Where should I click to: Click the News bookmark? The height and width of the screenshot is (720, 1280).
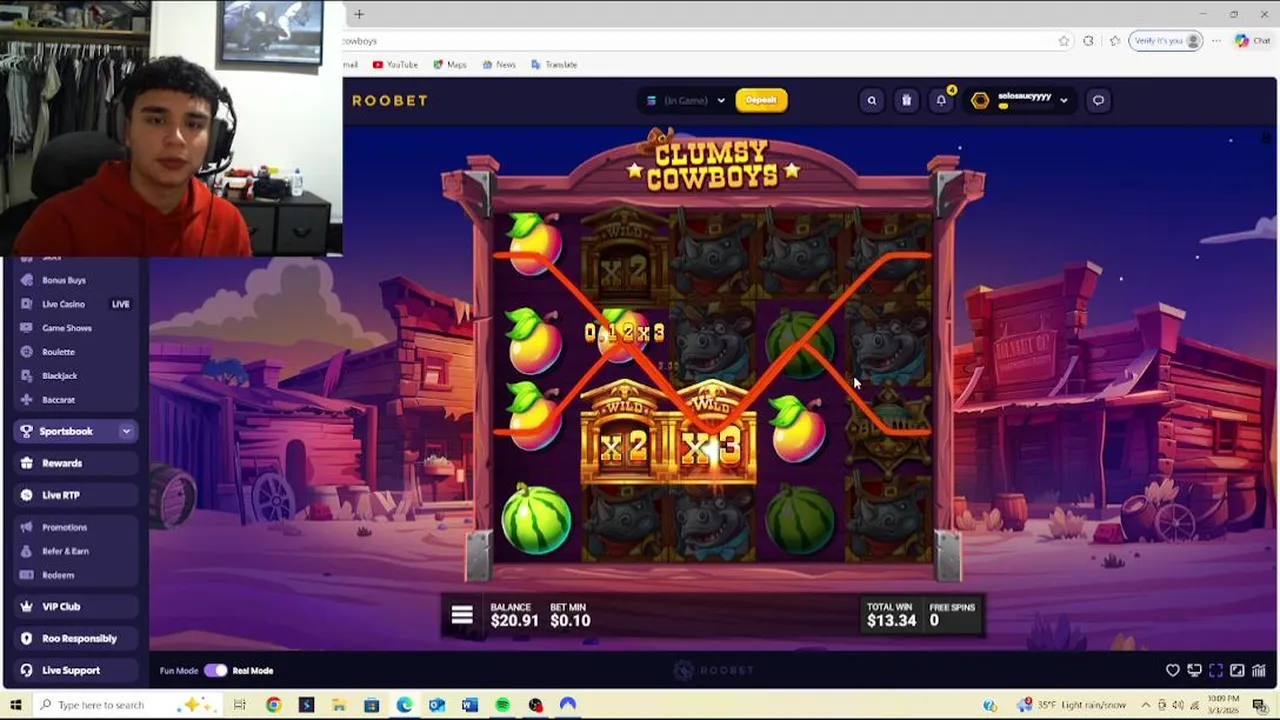499,64
